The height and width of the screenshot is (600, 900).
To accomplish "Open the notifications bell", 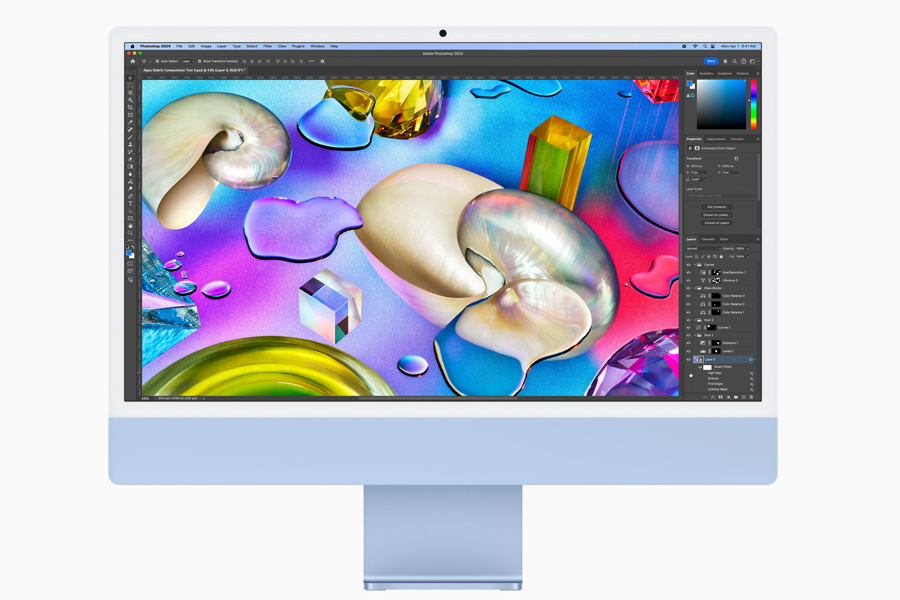I will (725, 61).
